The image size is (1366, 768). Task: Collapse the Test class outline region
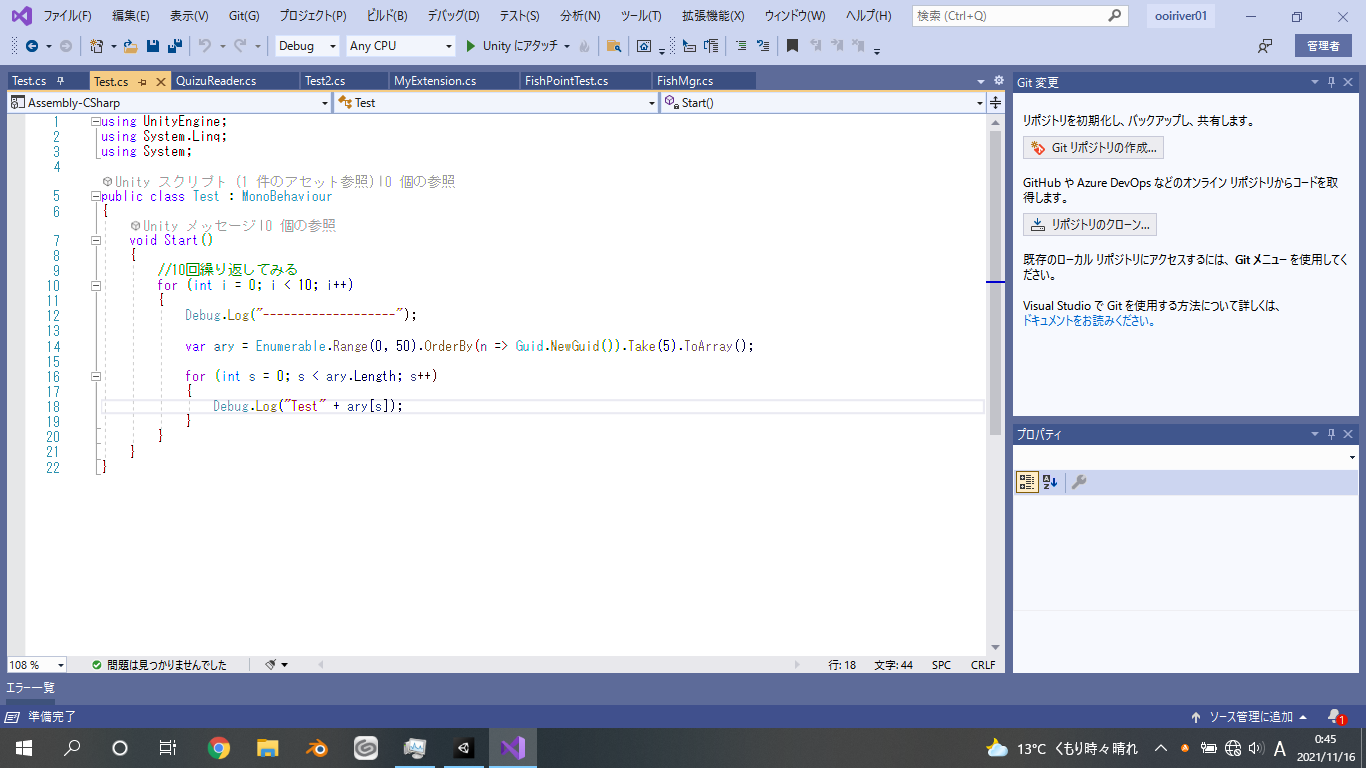click(x=96, y=196)
